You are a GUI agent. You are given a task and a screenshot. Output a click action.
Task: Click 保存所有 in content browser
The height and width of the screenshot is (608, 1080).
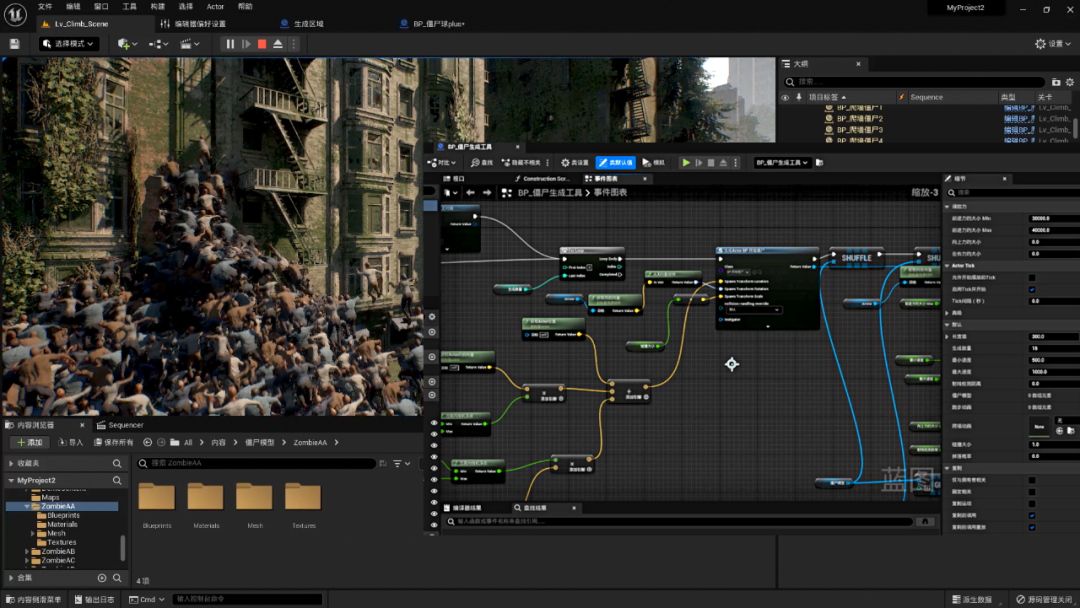click(114, 442)
